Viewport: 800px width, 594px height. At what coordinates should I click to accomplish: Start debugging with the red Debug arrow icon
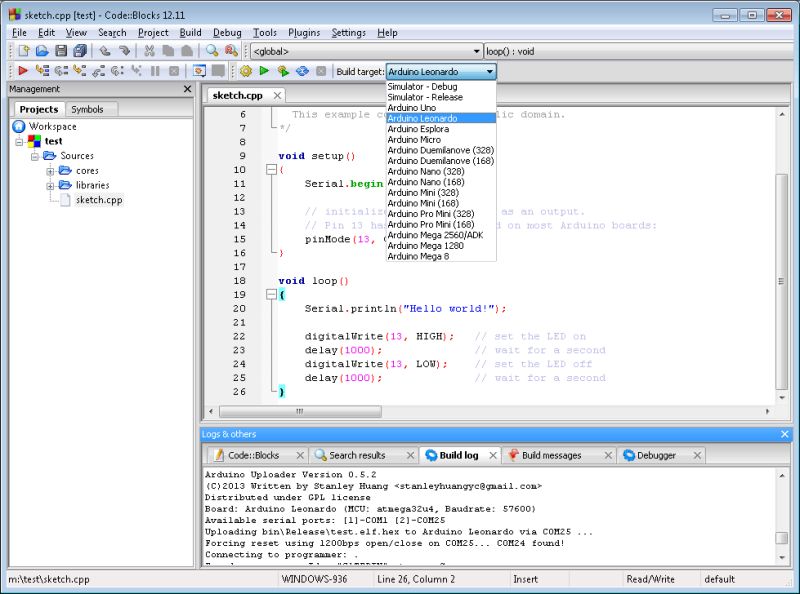pos(21,71)
